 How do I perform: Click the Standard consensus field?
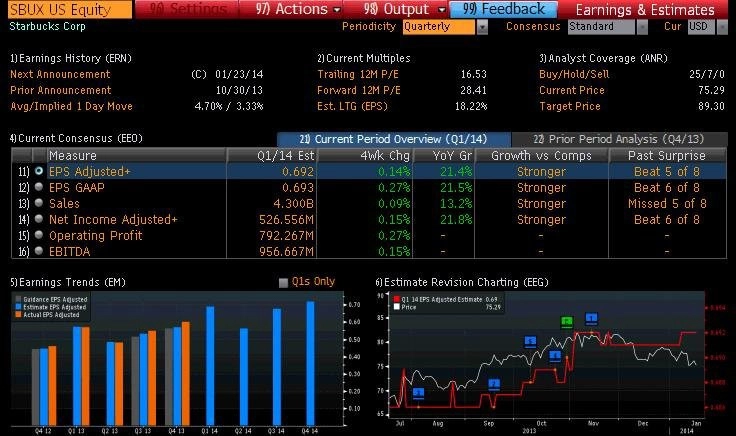tap(601, 27)
